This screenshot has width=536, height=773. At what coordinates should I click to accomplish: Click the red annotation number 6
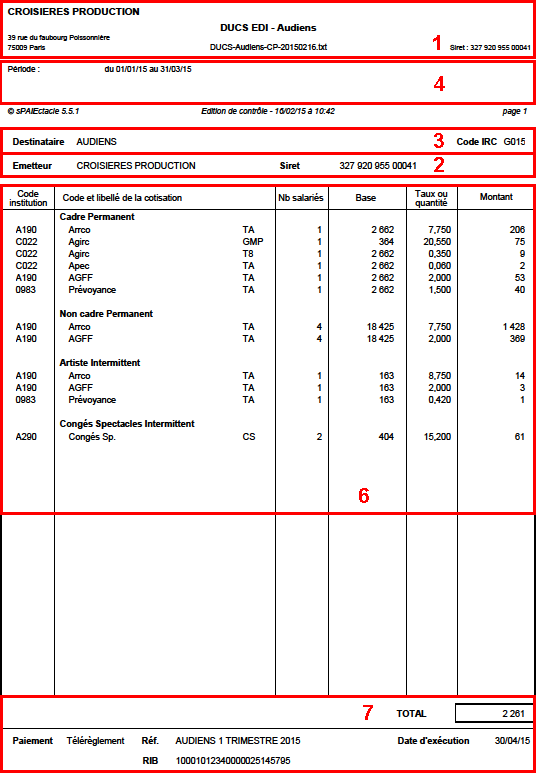[x=363, y=496]
